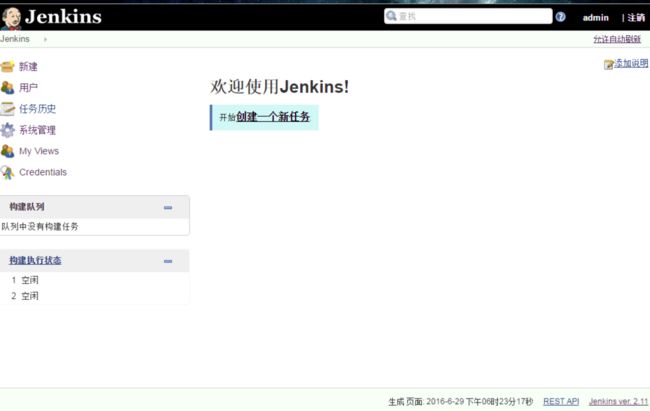The image size is (650, 411).
Task: Open the search help question-mark icon
Action: point(560,17)
